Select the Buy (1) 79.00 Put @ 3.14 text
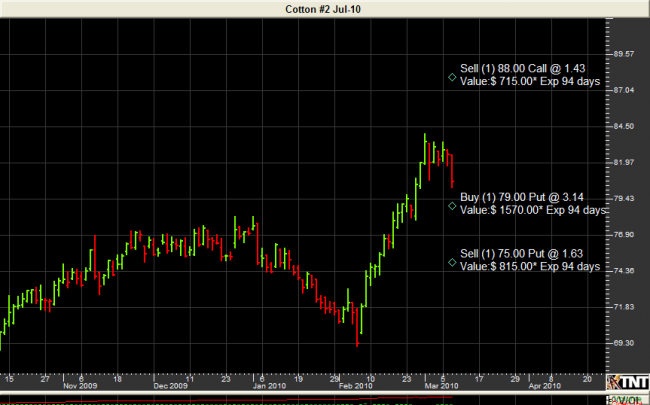The width and height of the screenshot is (650, 405). [x=521, y=197]
